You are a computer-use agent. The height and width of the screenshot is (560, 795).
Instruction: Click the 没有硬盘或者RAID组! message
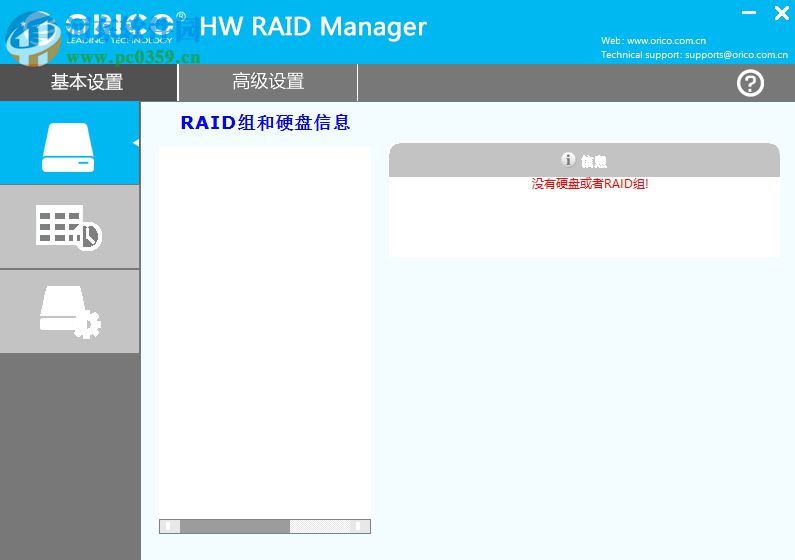point(590,184)
